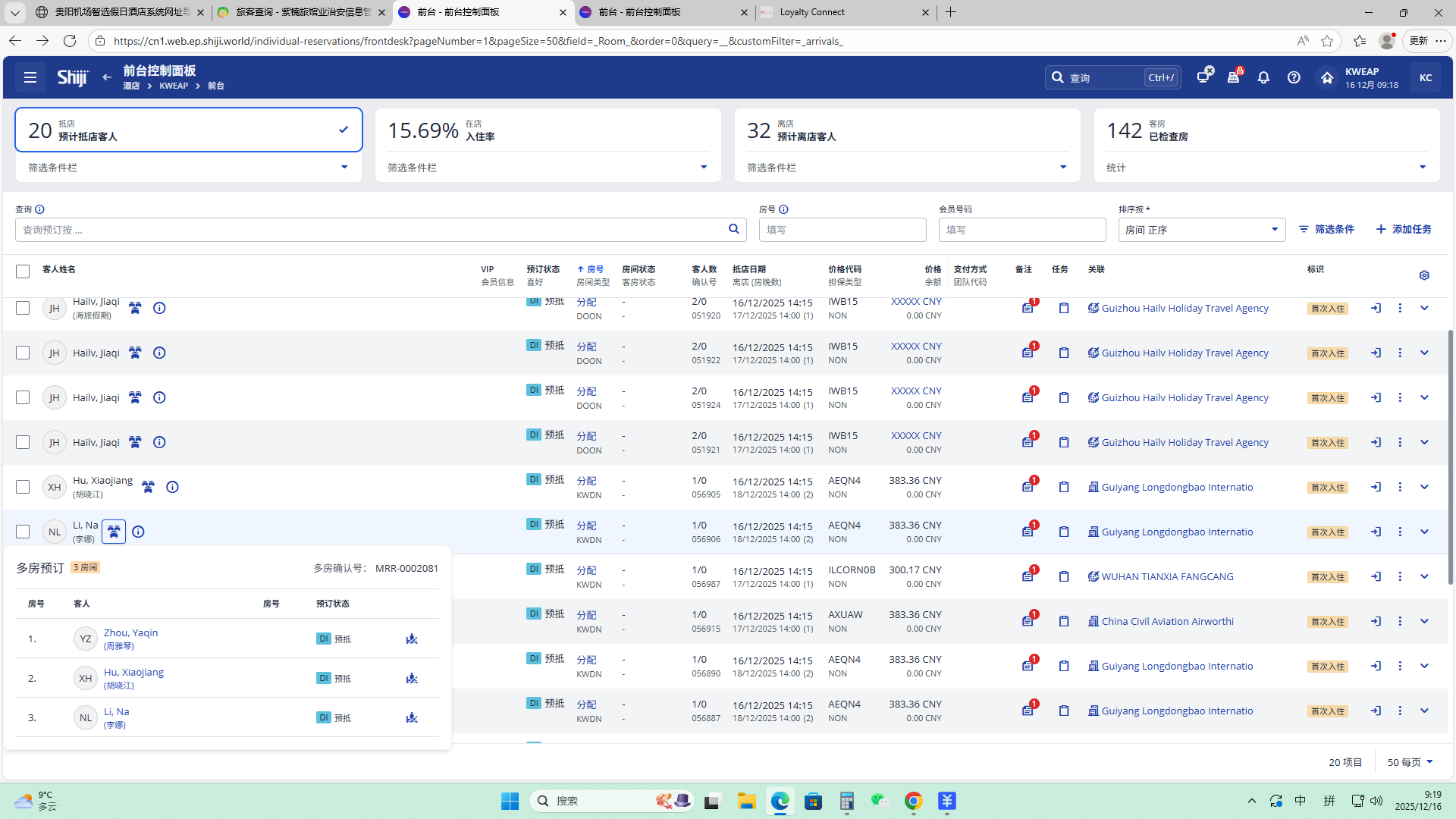1456x819 pixels.
Task: Open info icon for Hu, Xiaojiang
Action: tap(172, 487)
